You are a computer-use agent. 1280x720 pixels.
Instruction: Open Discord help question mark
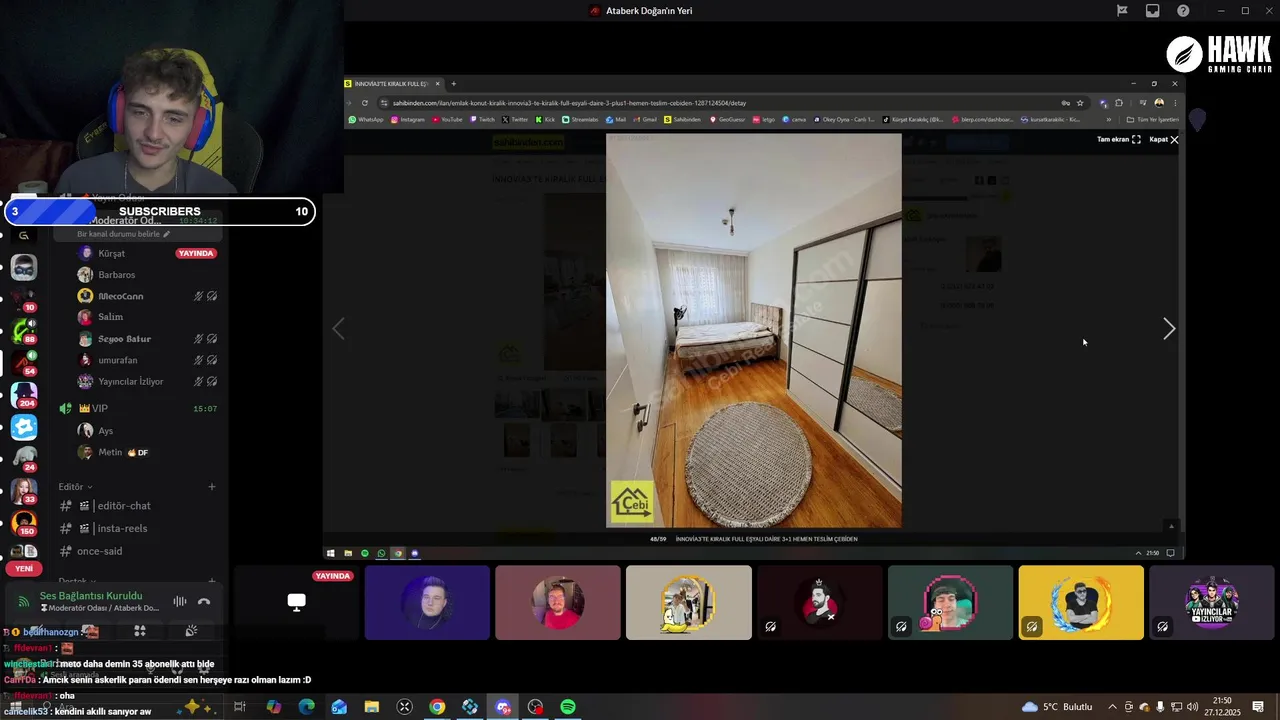pos(1184,11)
